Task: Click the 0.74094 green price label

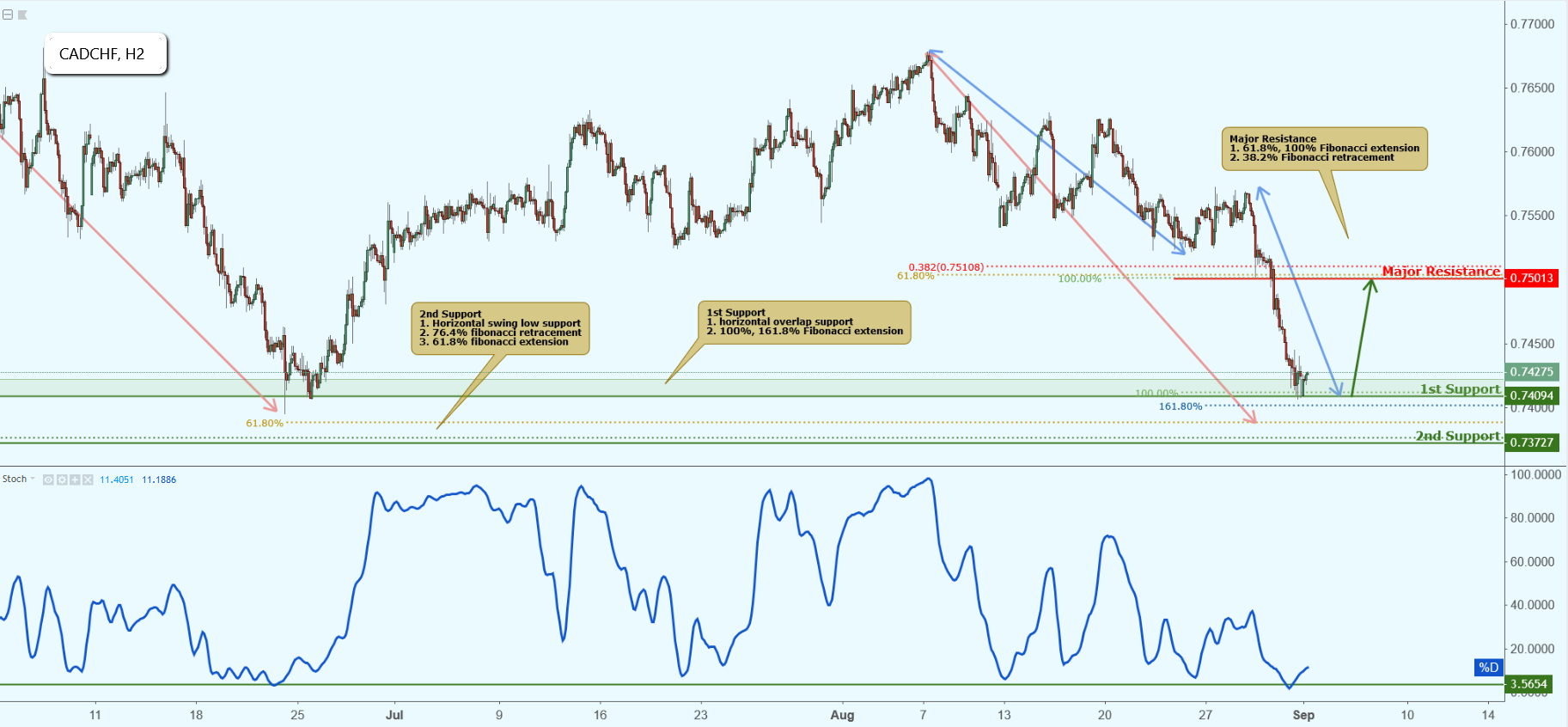Action: tap(1532, 395)
